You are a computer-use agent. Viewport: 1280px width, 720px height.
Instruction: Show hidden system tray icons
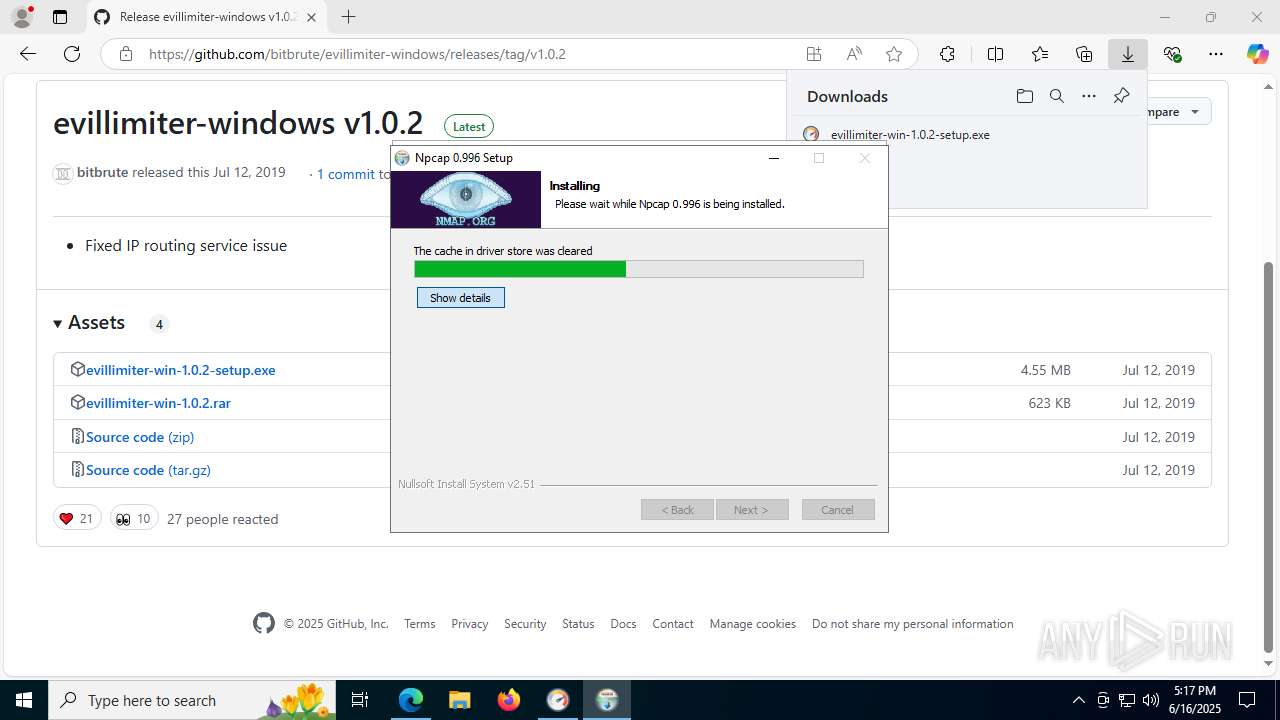tap(1078, 700)
